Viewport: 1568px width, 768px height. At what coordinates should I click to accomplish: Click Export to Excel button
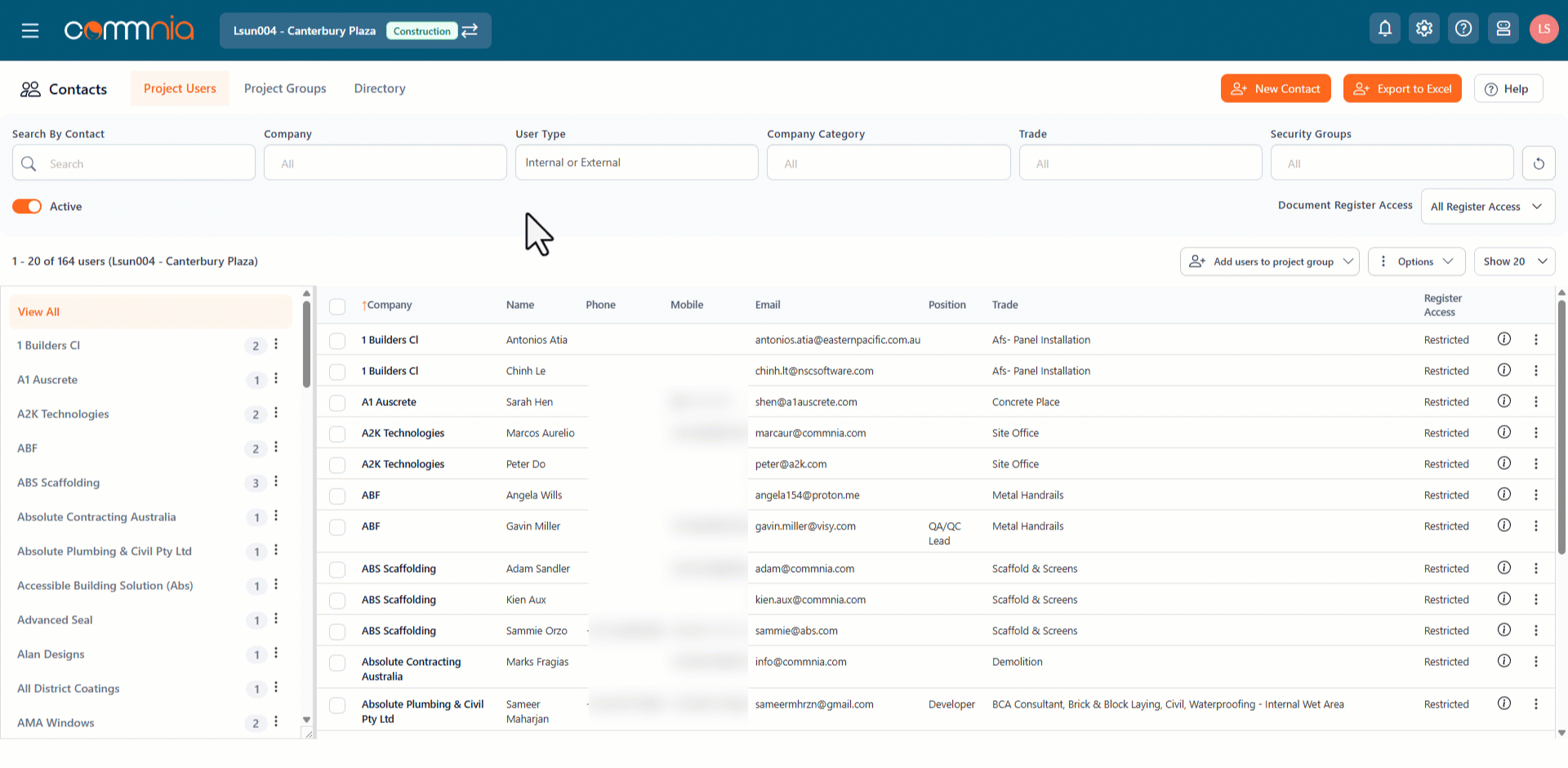pos(1402,88)
